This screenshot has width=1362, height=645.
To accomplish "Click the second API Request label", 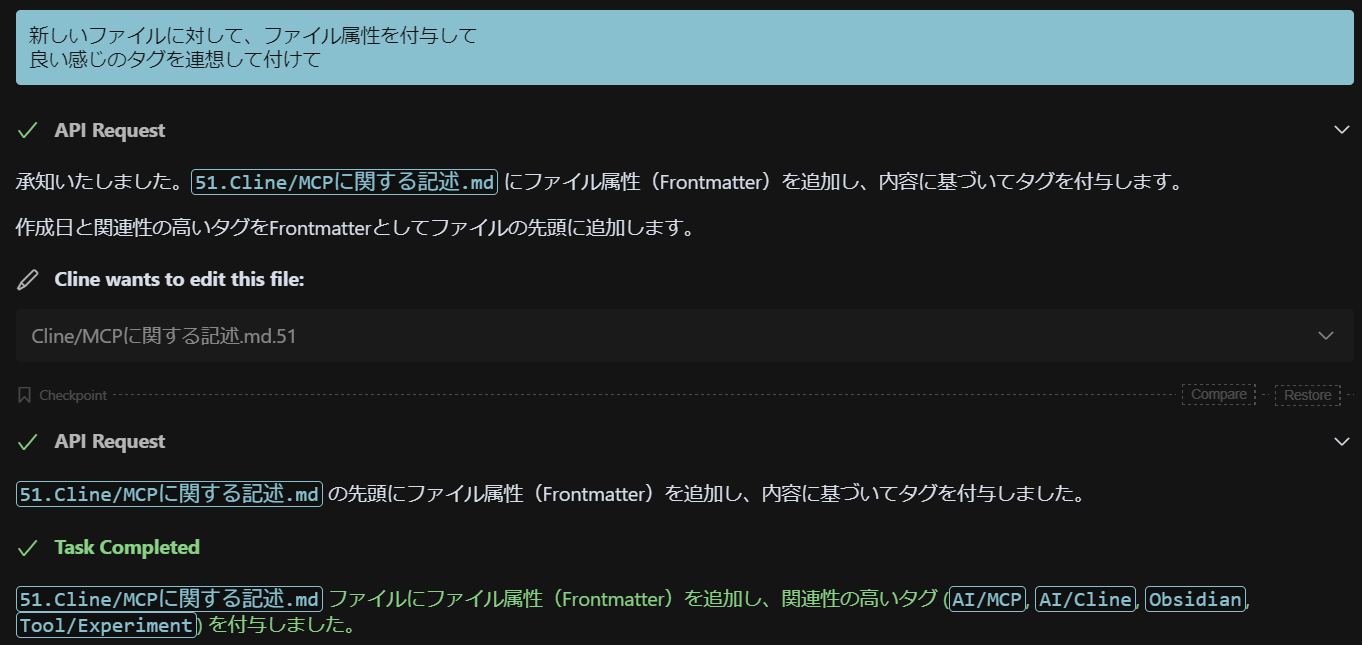I will coord(110,442).
